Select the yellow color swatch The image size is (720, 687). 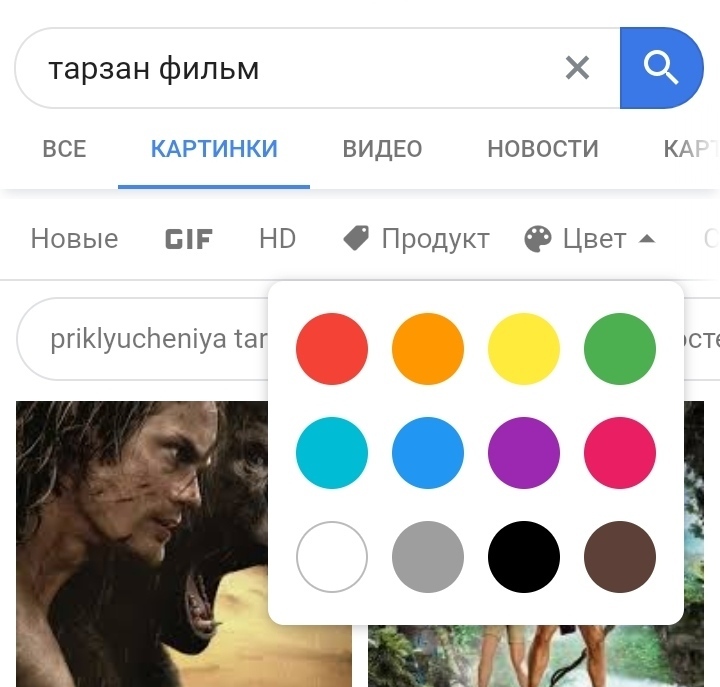click(524, 349)
